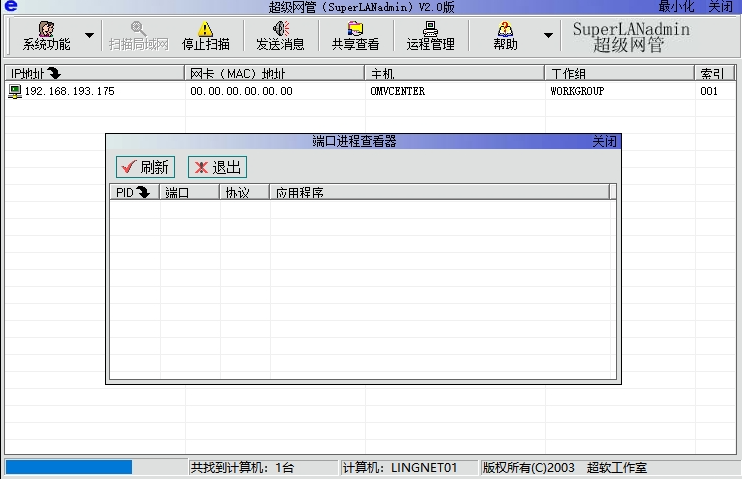This screenshot has width=742, height=479.
Task: Sort port viewer by 应用程序 application column
Action: coord(440,192)
